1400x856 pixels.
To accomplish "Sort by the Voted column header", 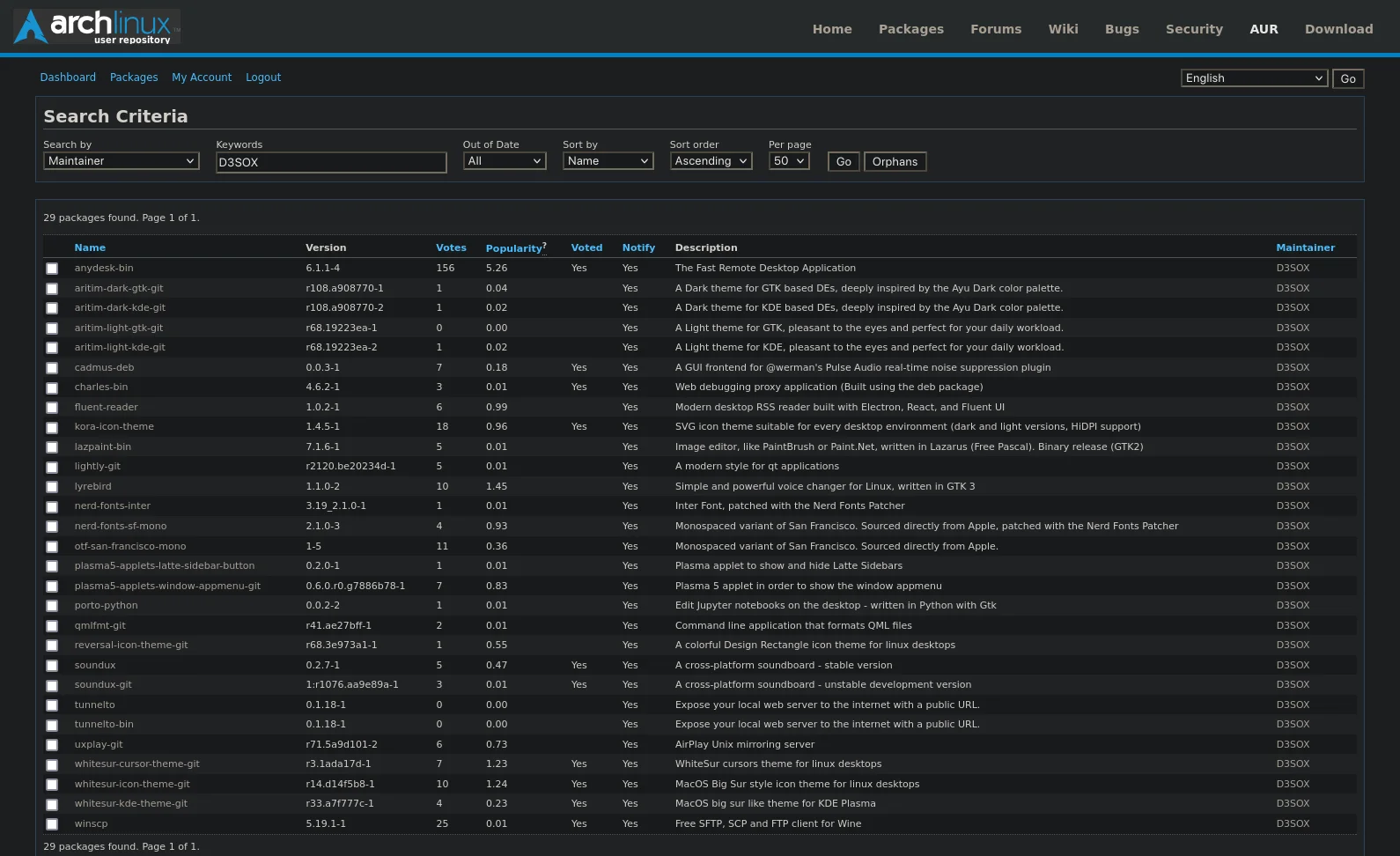I will coord(586,248).
